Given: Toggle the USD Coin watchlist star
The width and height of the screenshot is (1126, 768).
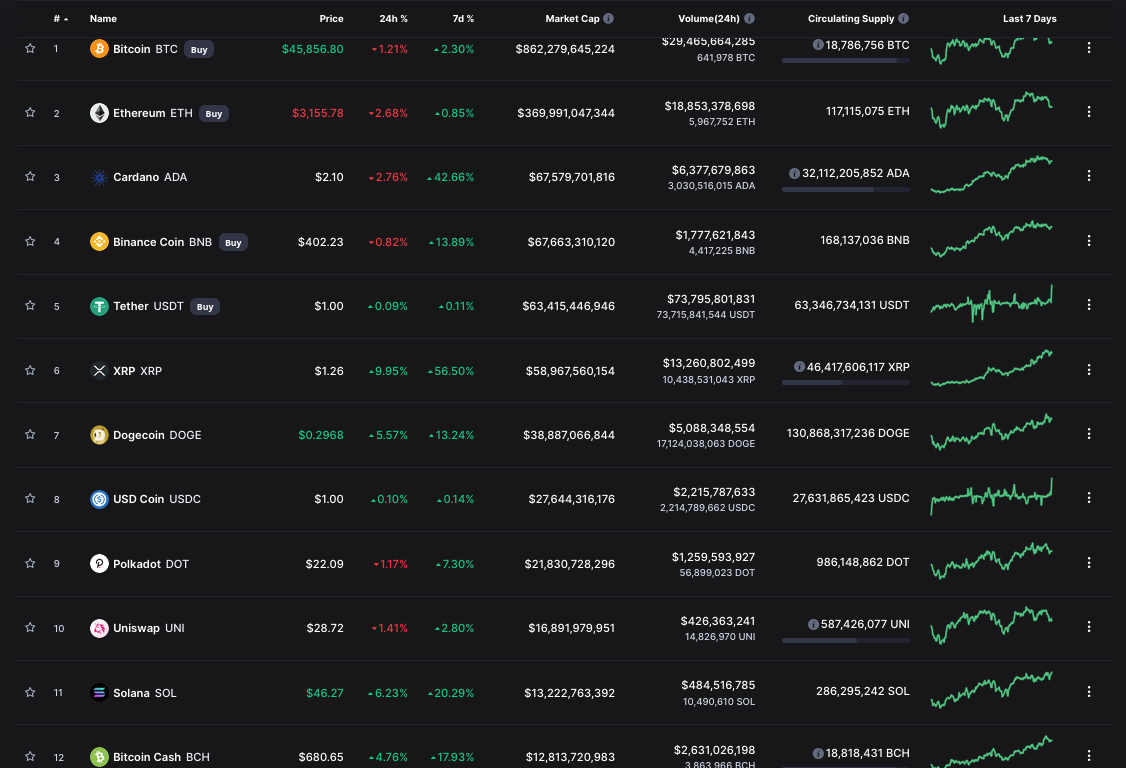Looking at the screenshot, I should click(30, 498).
